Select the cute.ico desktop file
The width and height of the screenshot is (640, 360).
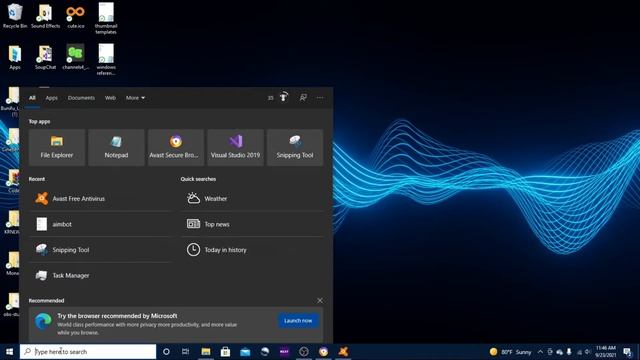[x=76, y=16]
